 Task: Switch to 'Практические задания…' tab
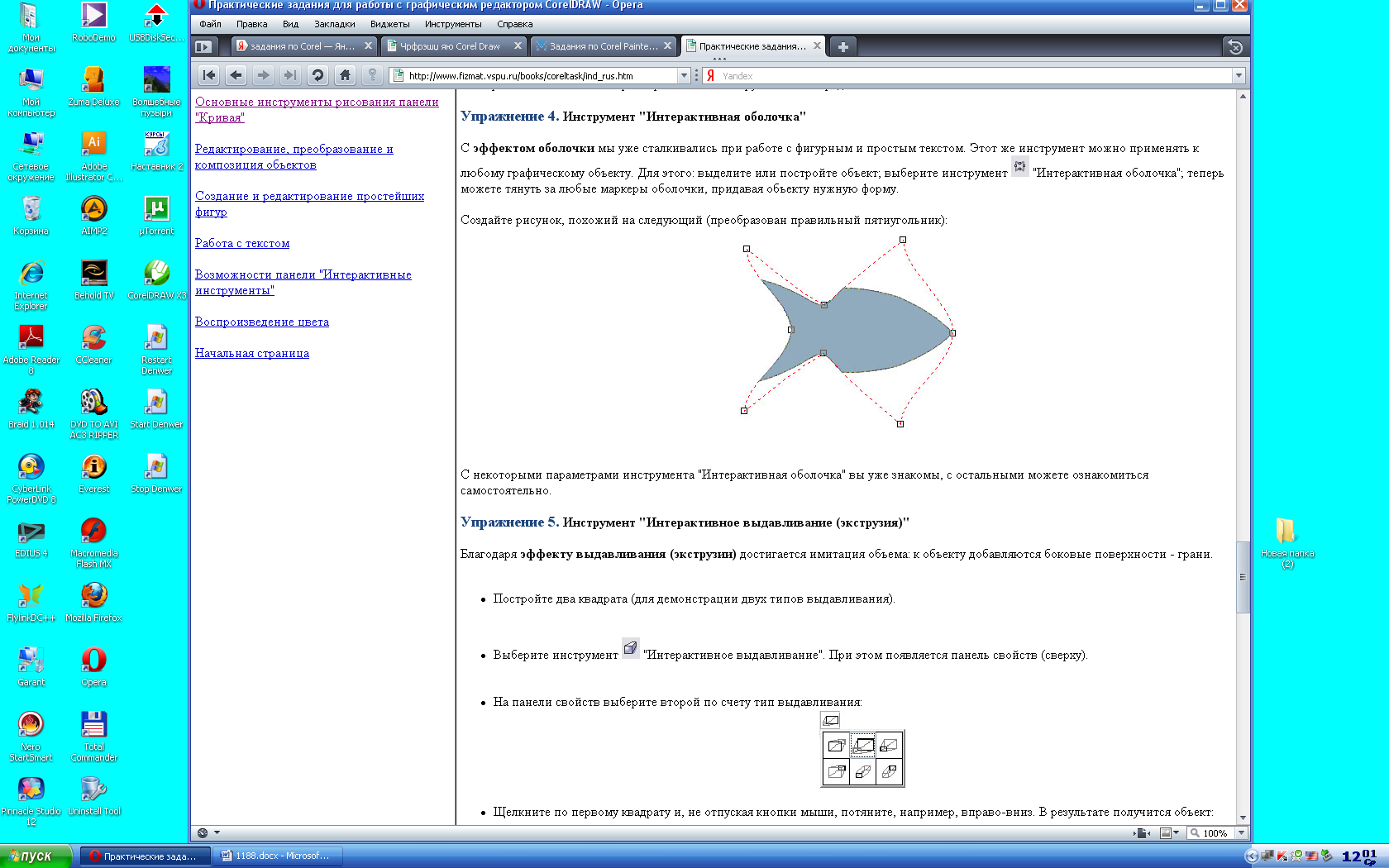(752, 46)
